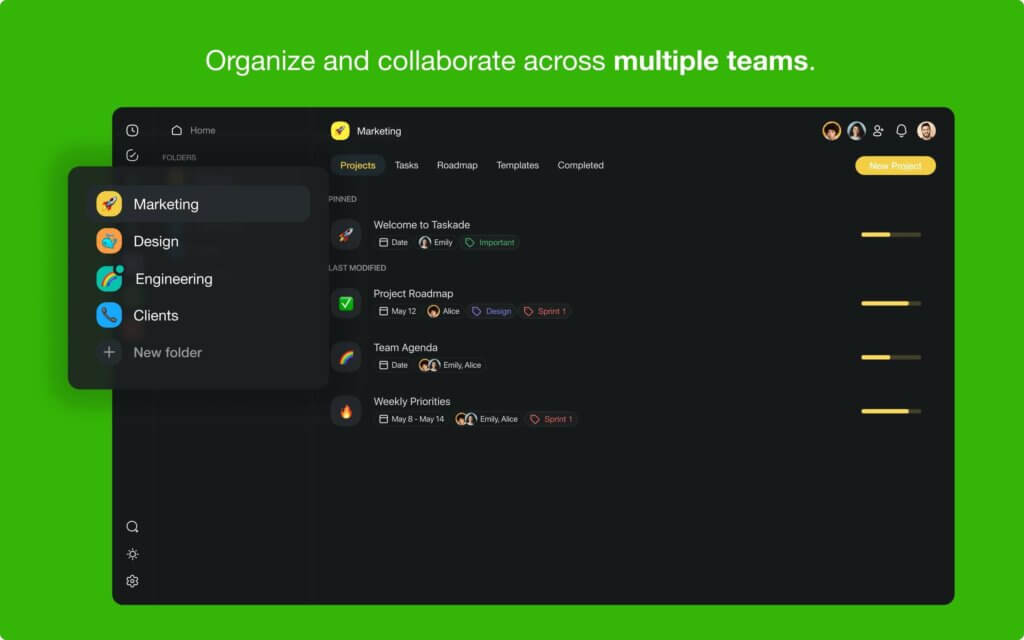This screenshot has width=1024, height=640.
Task: Open the date picker for Team Agenda
Action: pos(393,365)
